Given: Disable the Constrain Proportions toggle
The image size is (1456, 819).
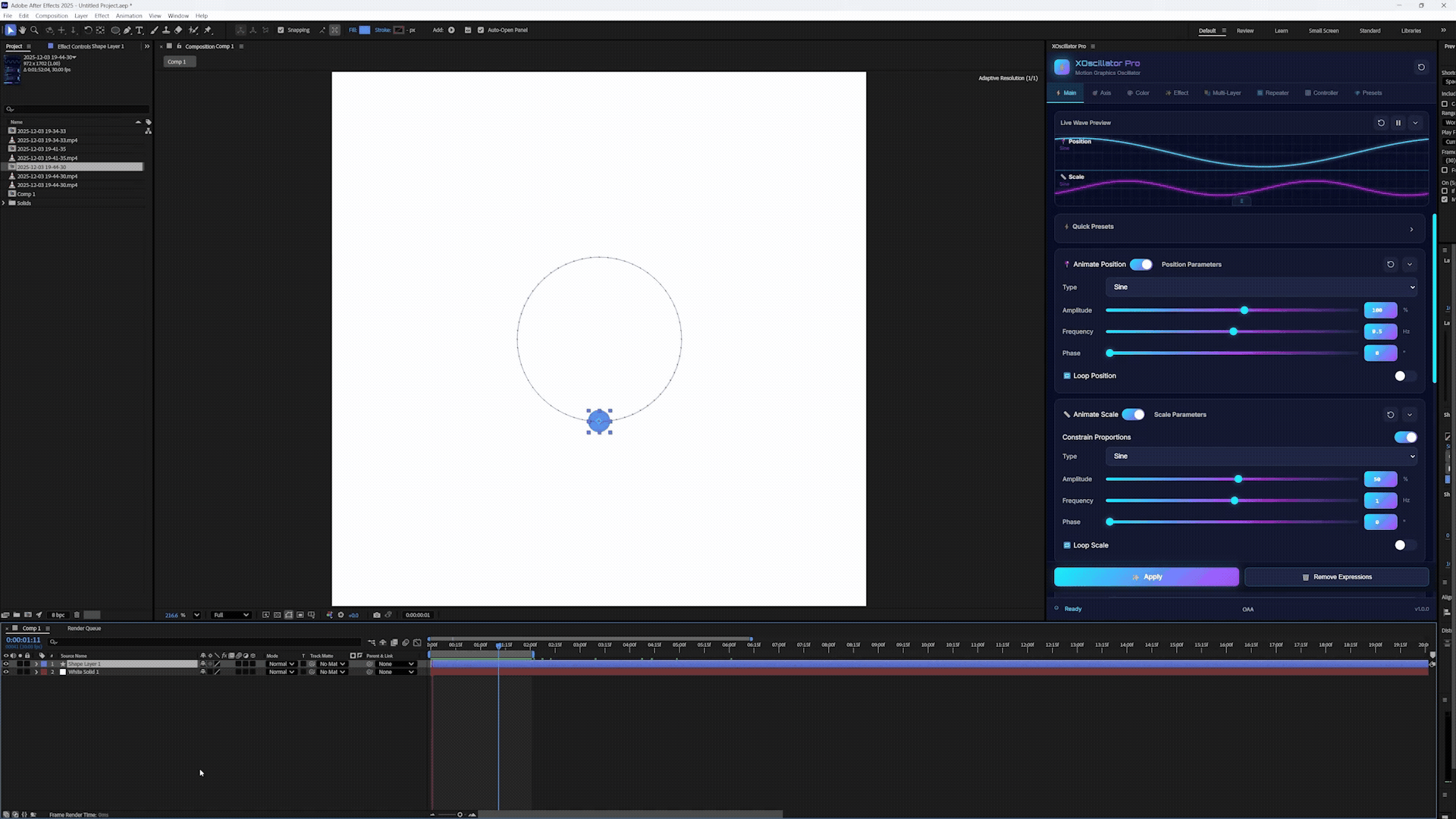Looking at the screenshot, I should 1405,438.
